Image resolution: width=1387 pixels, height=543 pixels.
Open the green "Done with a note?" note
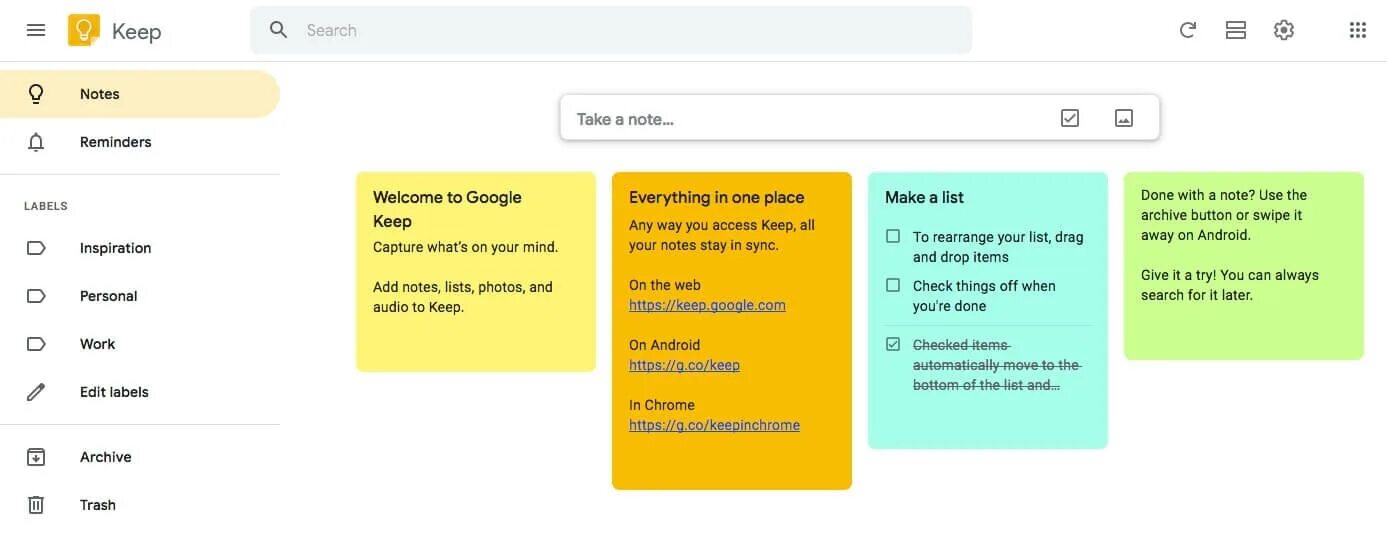click(1243, 265)
